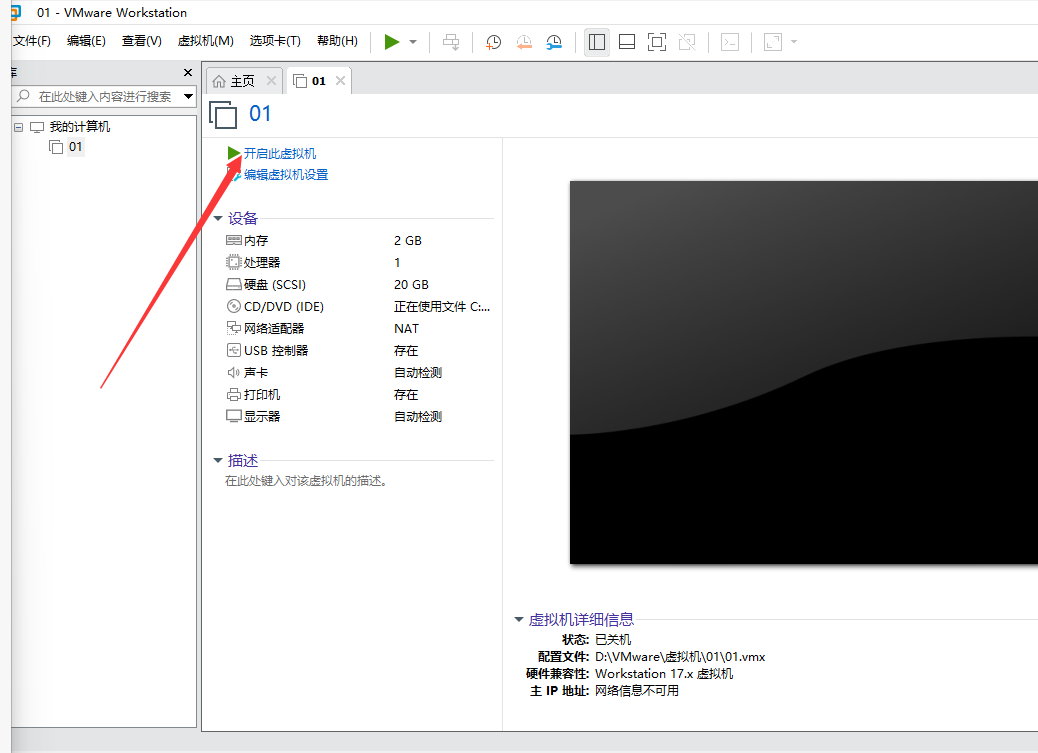This screenshot has width=1038, height=753.
Task: Collapse the 设备 section
Action: (218, 219)
